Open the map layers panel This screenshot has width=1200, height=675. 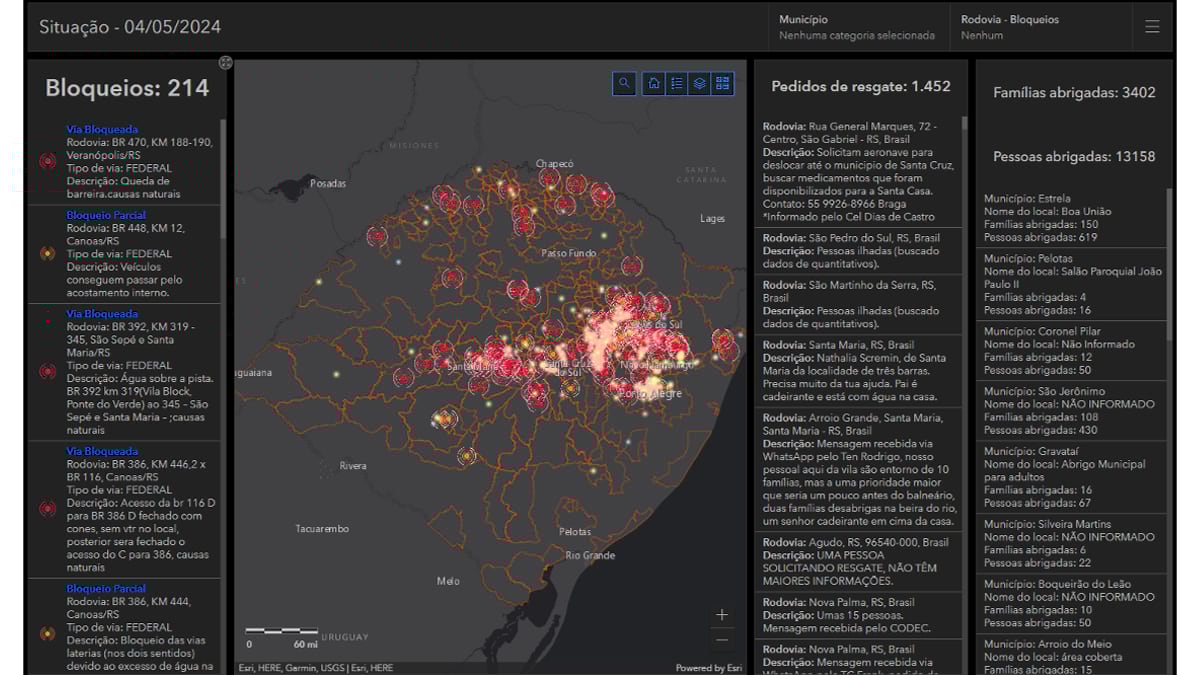pos(700,84)
